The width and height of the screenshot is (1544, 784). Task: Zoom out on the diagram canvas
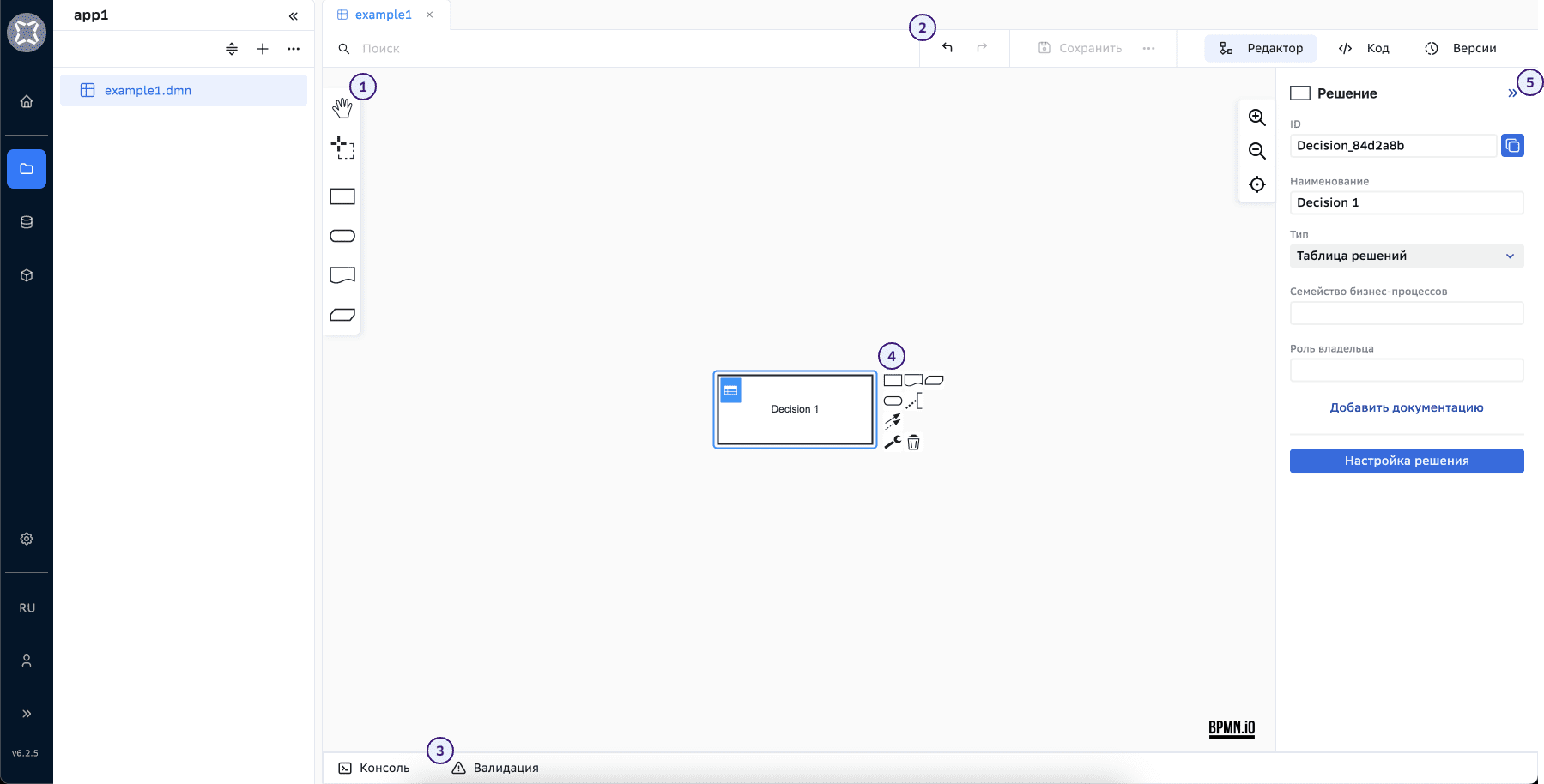pos(1257,151)
